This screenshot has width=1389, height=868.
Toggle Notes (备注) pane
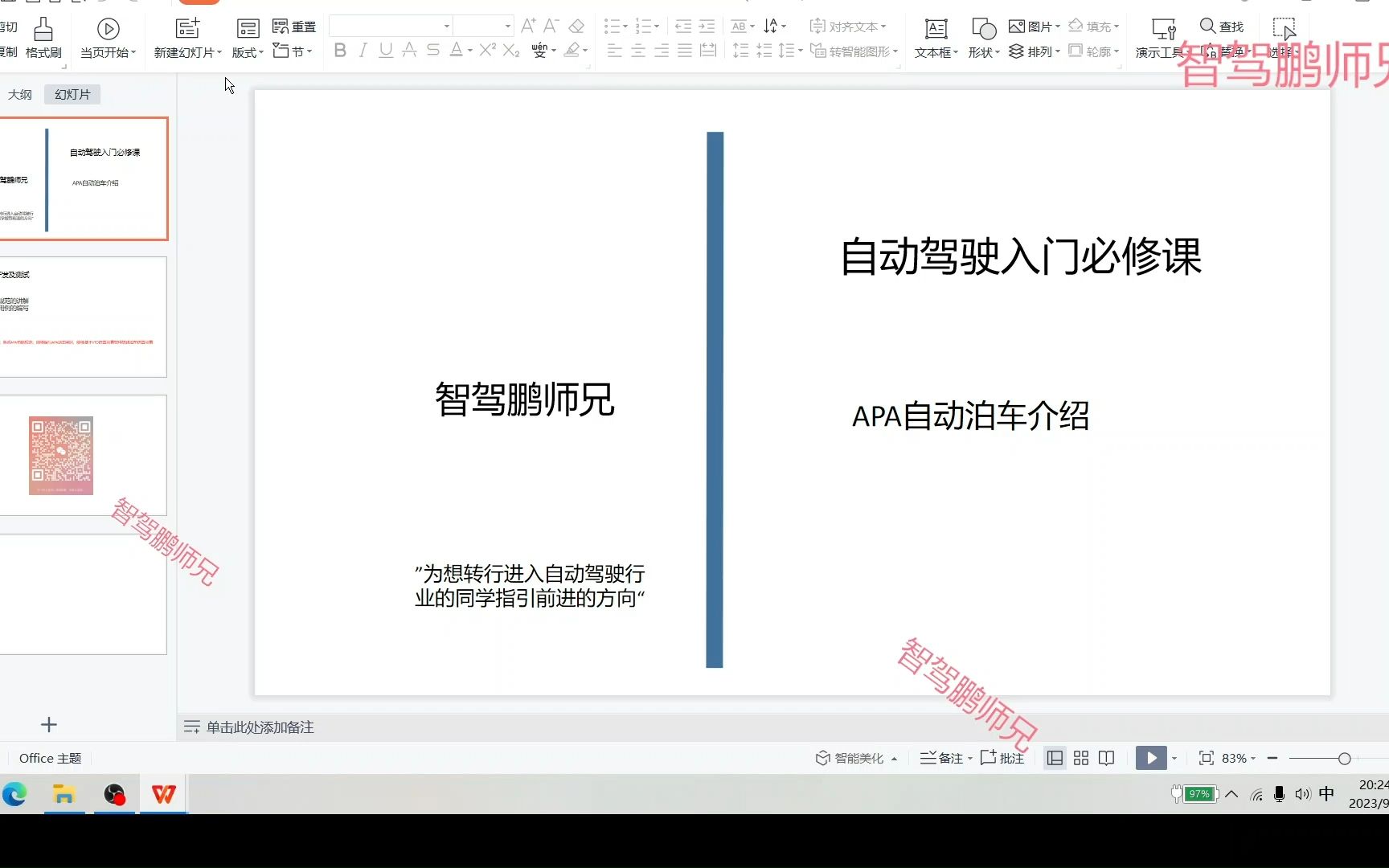pos(945,758)
